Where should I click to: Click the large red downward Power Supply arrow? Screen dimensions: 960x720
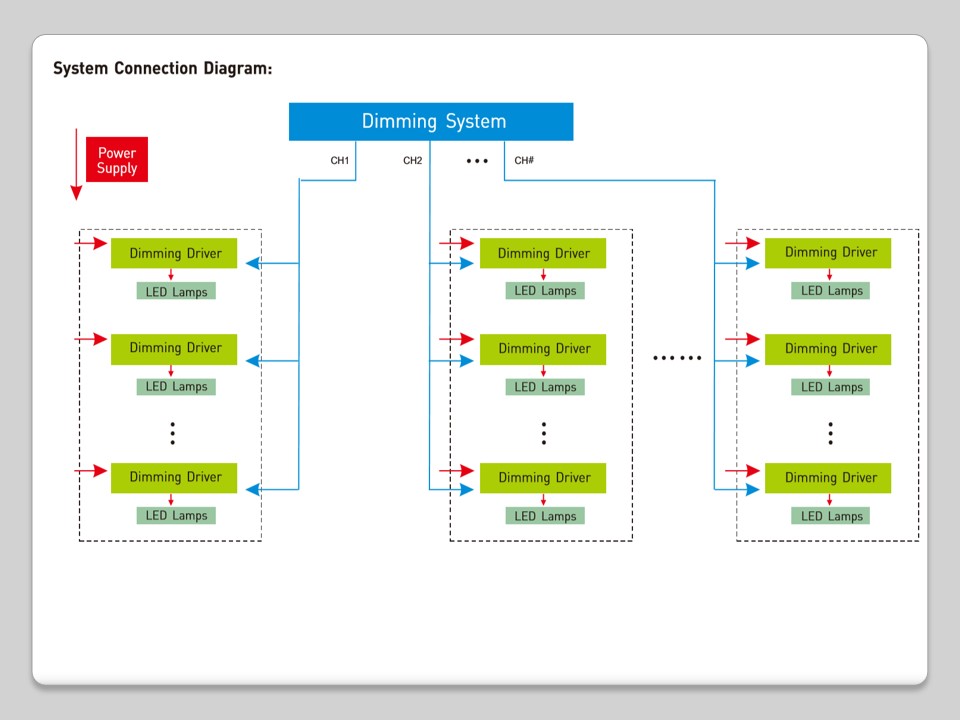[76, 164]
